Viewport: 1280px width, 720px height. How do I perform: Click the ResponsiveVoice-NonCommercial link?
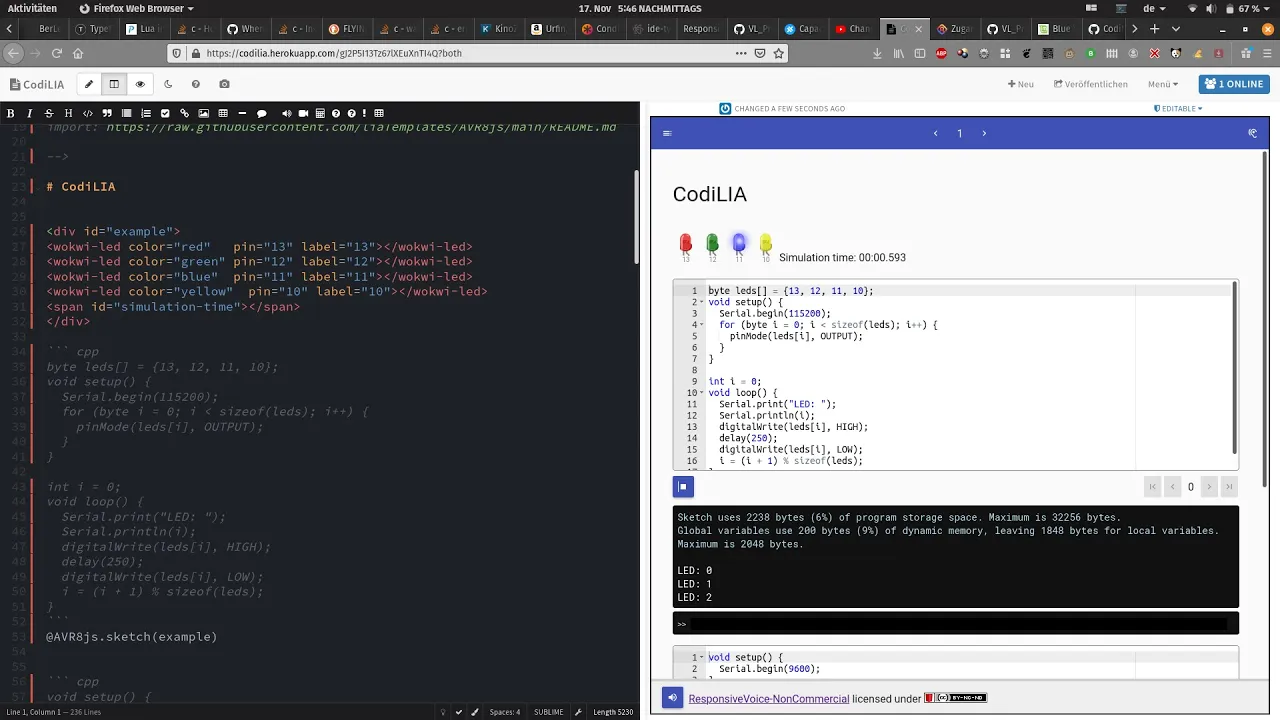coord(769,699)
